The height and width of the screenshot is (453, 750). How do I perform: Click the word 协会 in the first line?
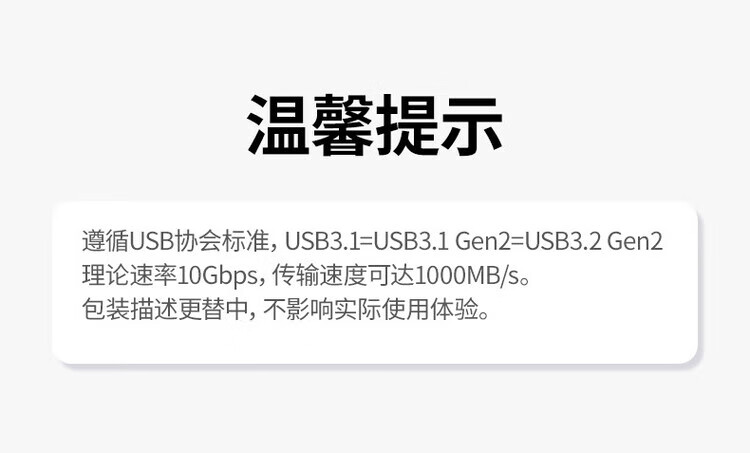pos(199,241)
